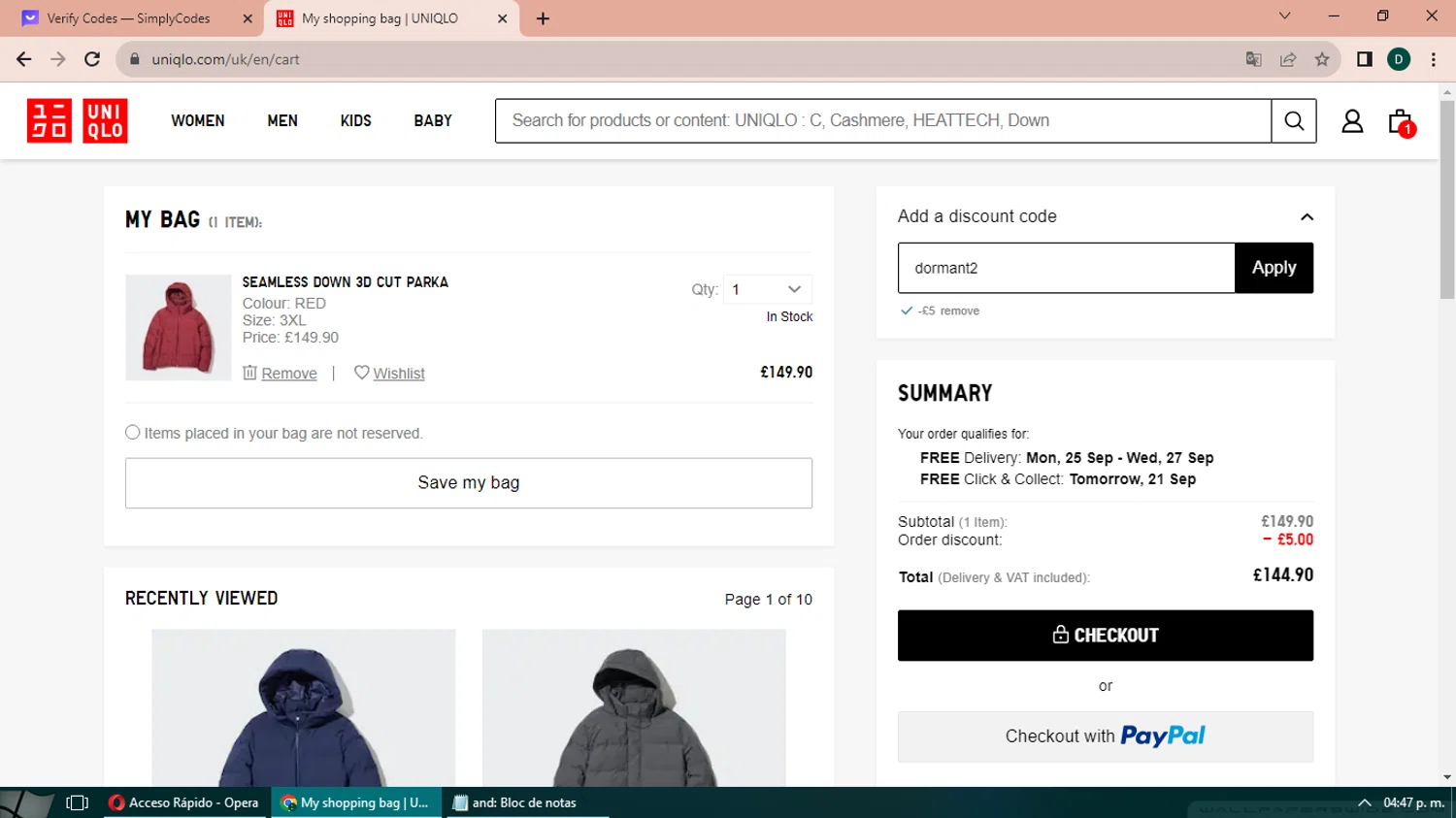Close the Verify Codes SimplyCodes tab
The image size is (1456, 818).
248,18
